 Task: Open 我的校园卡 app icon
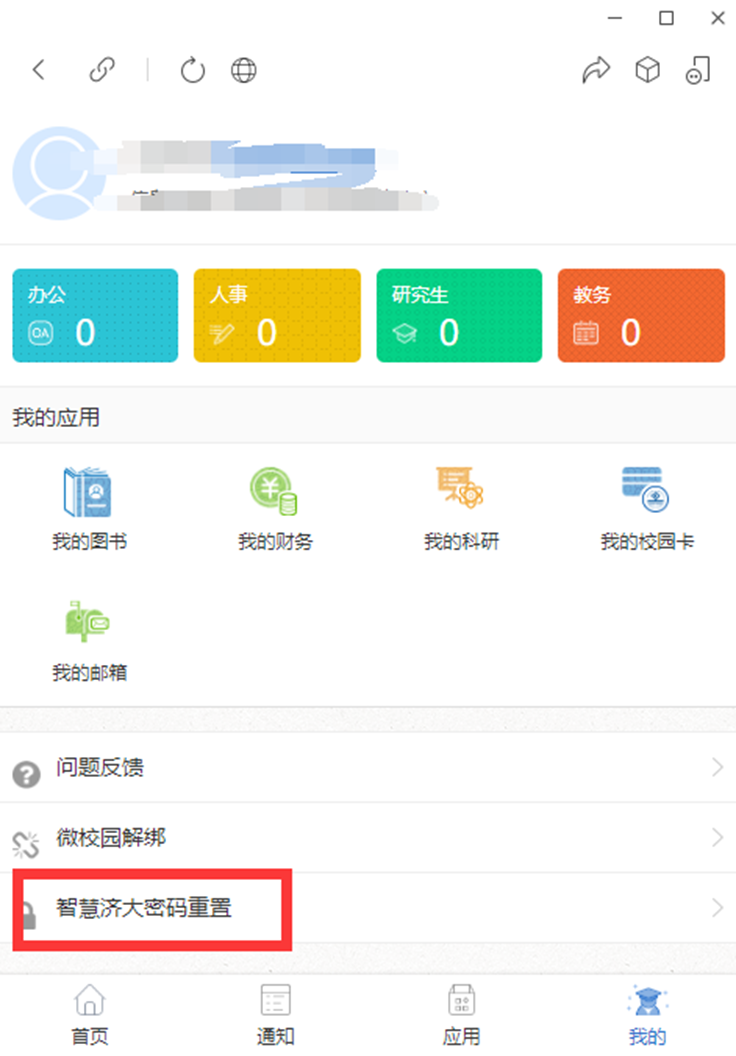[646, 492]
